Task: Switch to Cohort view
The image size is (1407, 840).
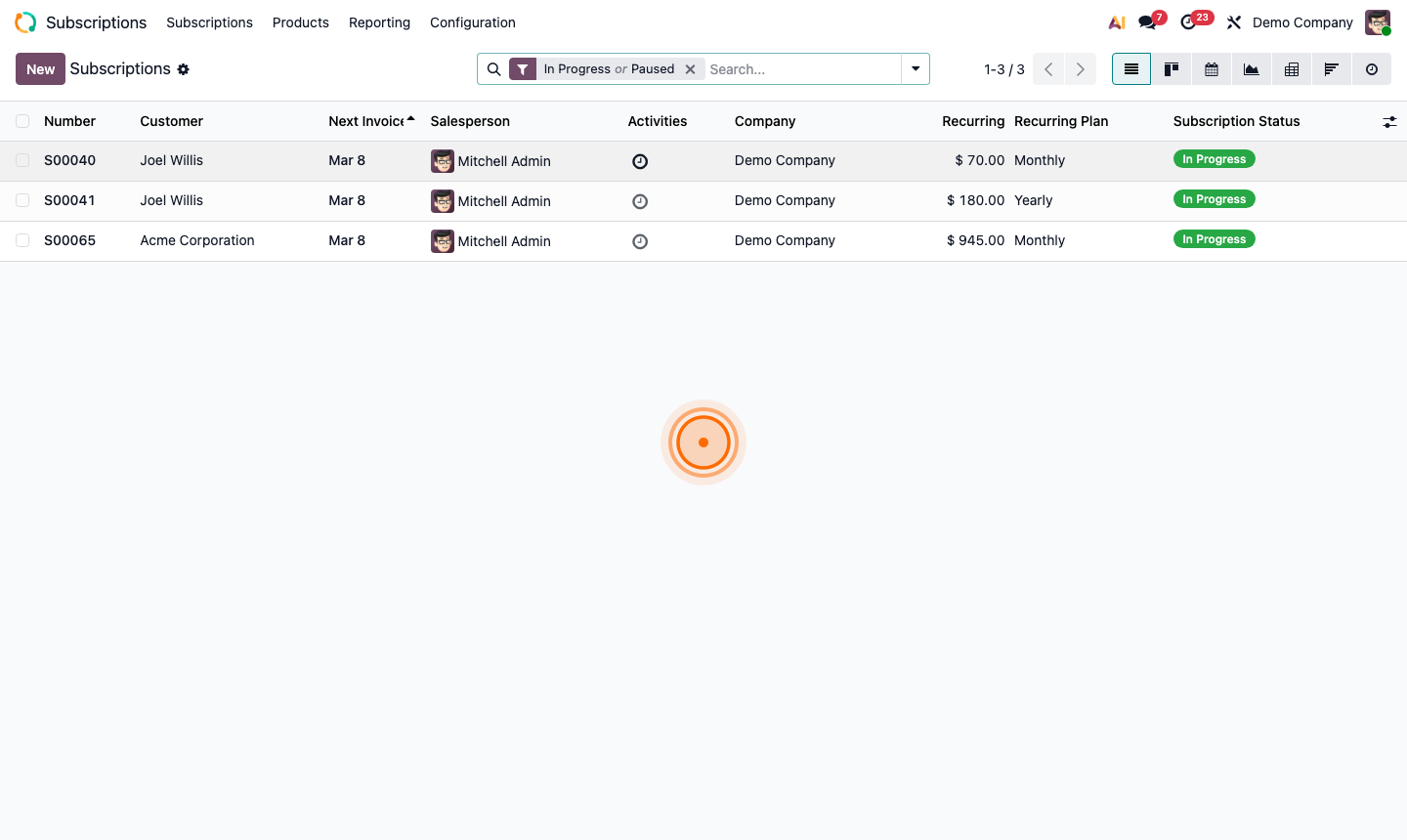Action: click(1332, 69)
